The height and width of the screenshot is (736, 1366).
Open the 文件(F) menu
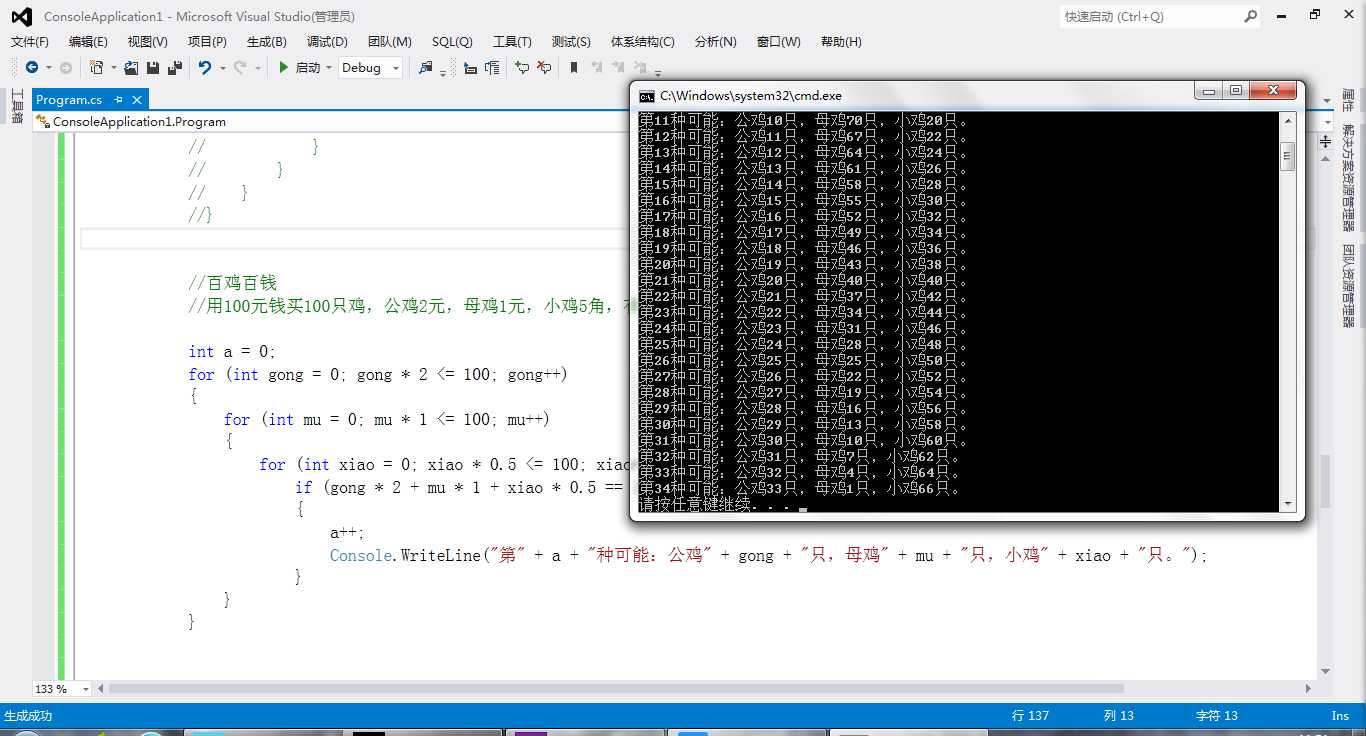30,41
